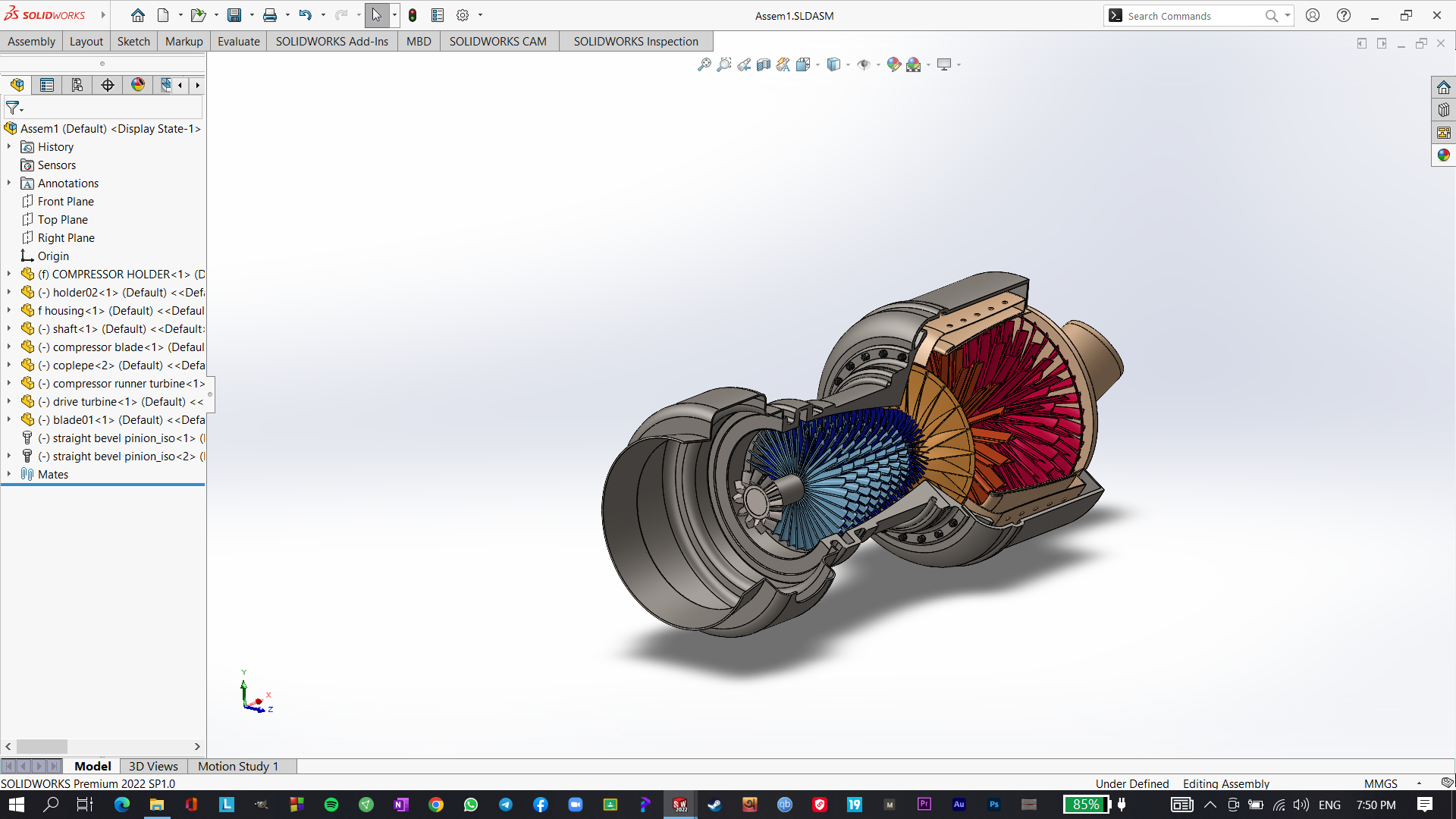This screenshot has width=1456, height=819.
Task: Switch to the Evaluate ribbon tab
Action: click(238, 41)
